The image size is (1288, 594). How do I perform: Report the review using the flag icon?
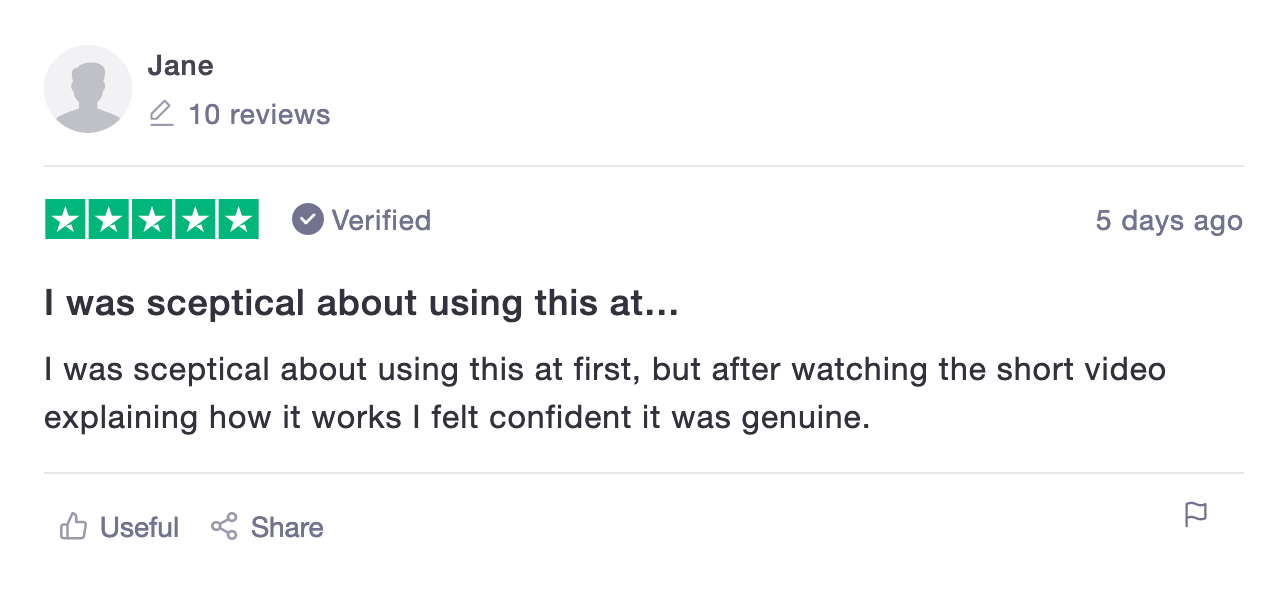(1195, 515)
